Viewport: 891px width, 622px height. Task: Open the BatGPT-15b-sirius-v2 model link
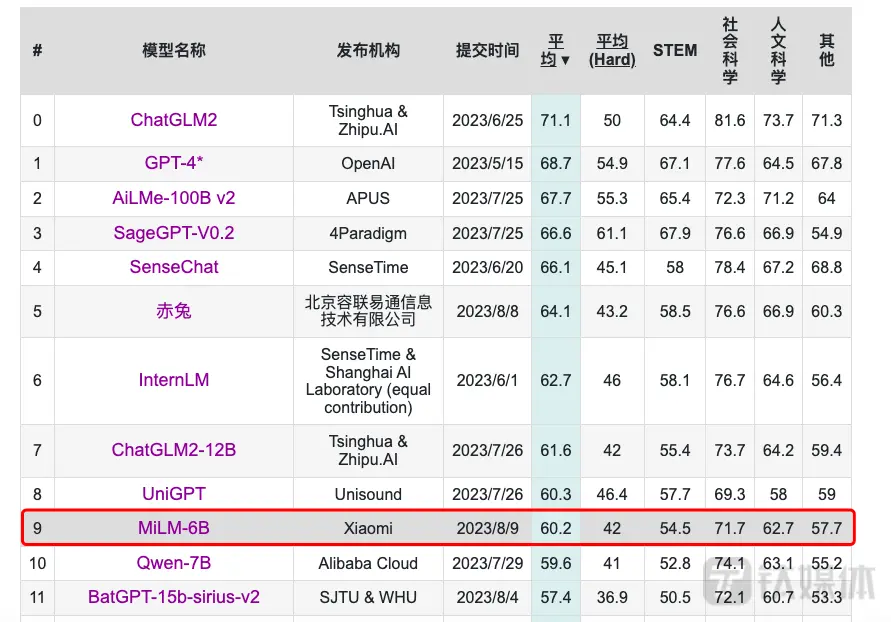(173, 597)
